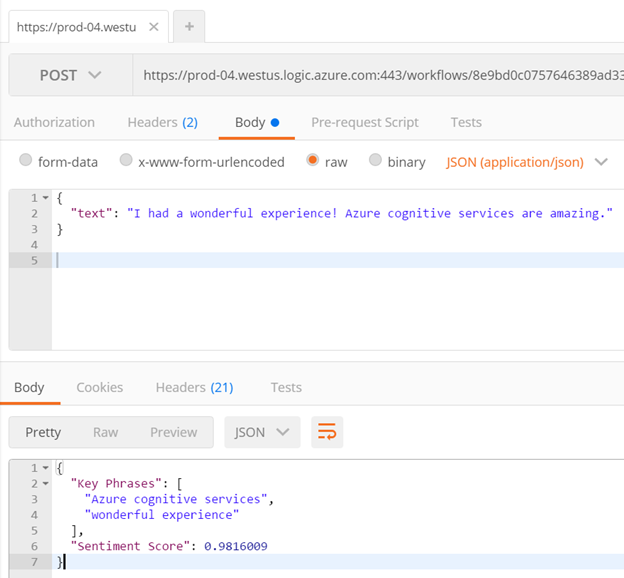Click "wonderful experience" value in response
The image size is (624, 578).
[x=162, y=515]
